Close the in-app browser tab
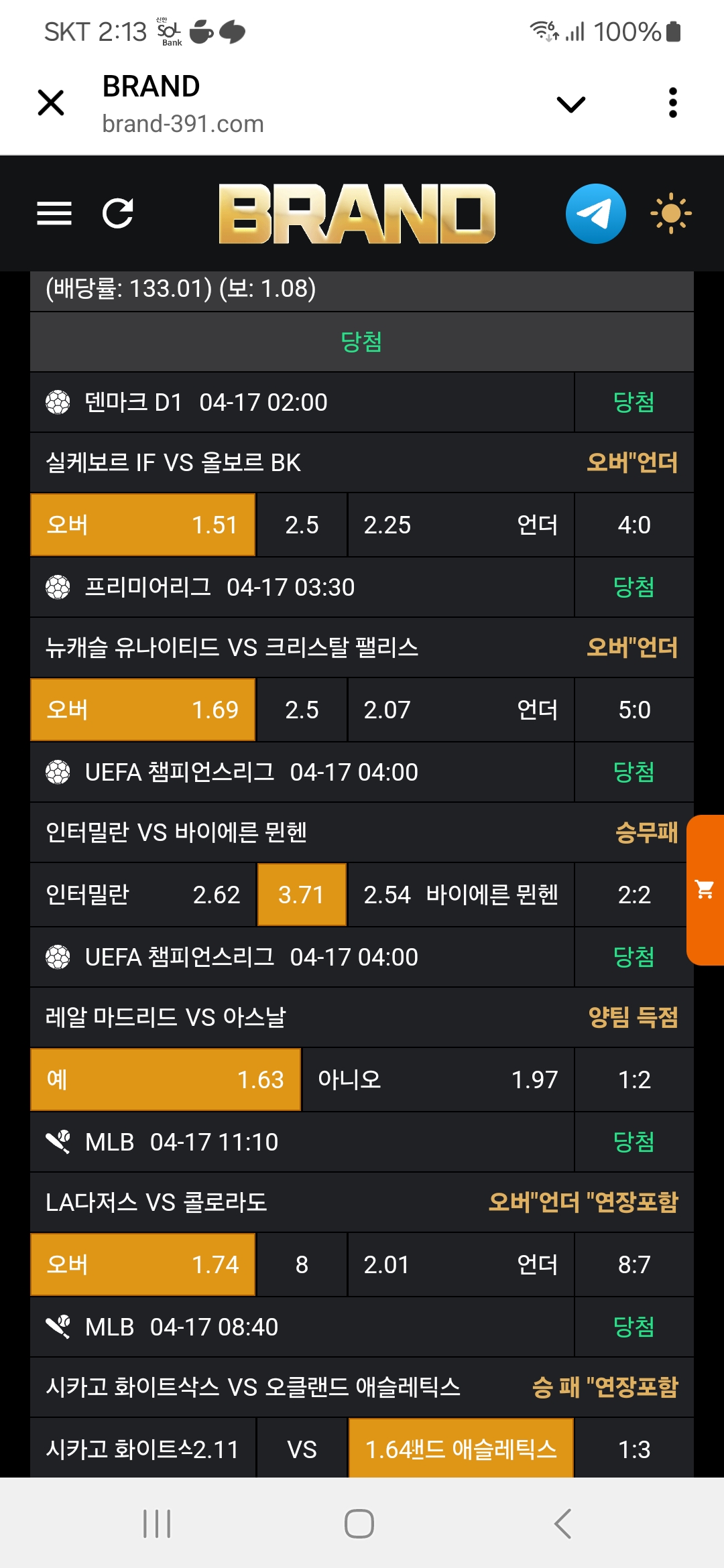This screenshot has height=1568, width=724. [x=51, y=103]
